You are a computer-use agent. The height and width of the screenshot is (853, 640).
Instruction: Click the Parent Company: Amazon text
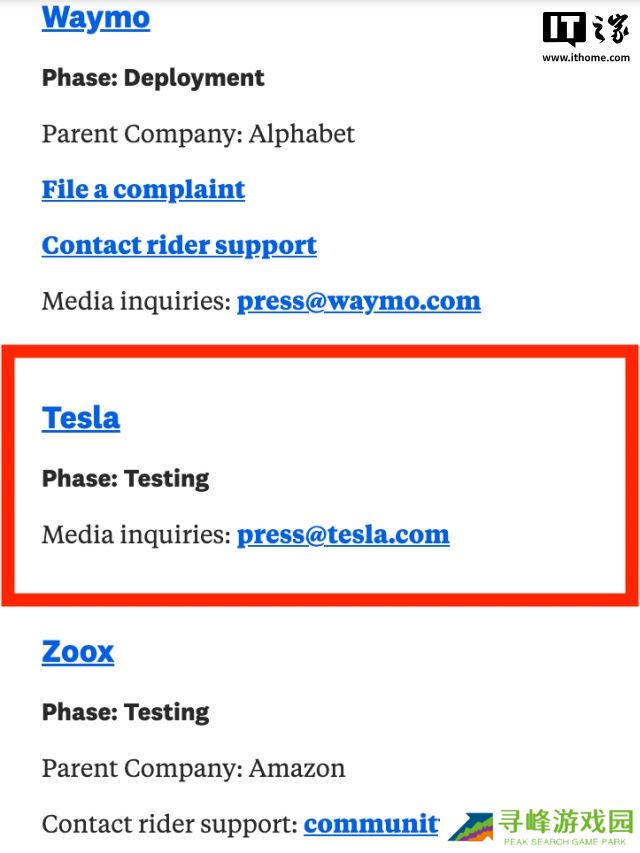tap(193, 769)
